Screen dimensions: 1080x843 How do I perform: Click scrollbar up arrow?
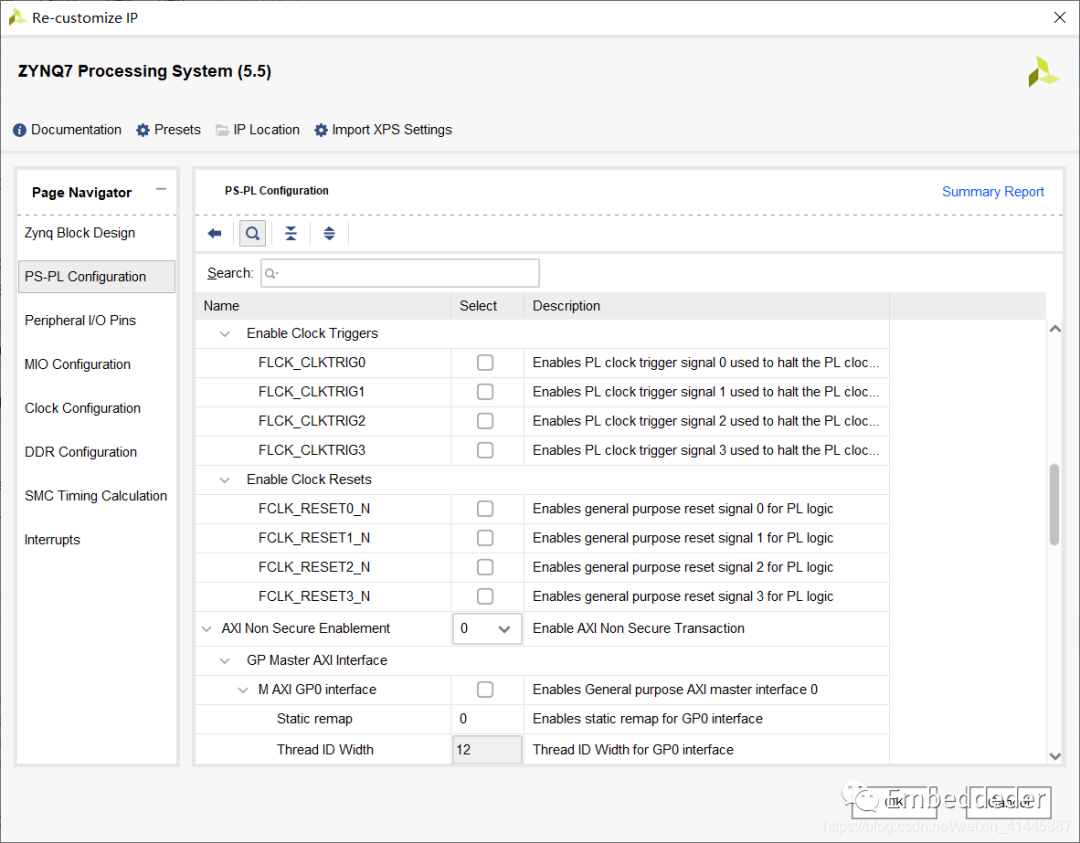click(x=1055, y=329)
